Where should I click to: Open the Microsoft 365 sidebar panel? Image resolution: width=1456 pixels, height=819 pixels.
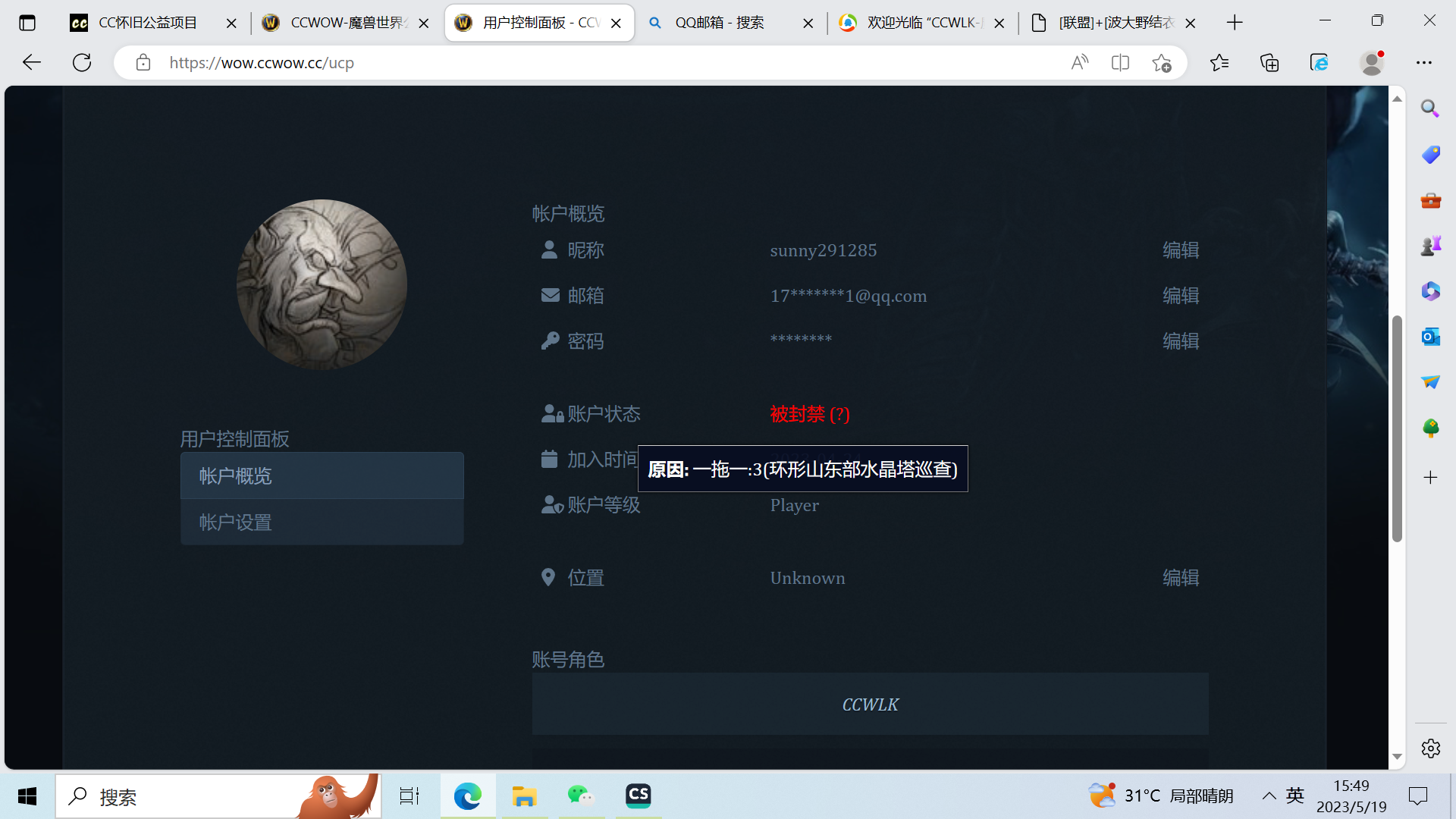[1430, 290]
